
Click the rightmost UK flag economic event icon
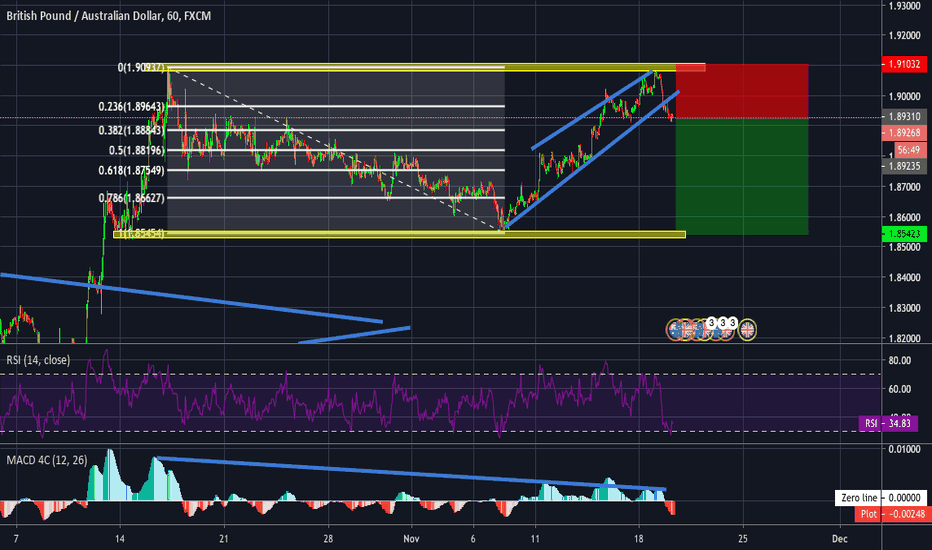click(747, 327)
